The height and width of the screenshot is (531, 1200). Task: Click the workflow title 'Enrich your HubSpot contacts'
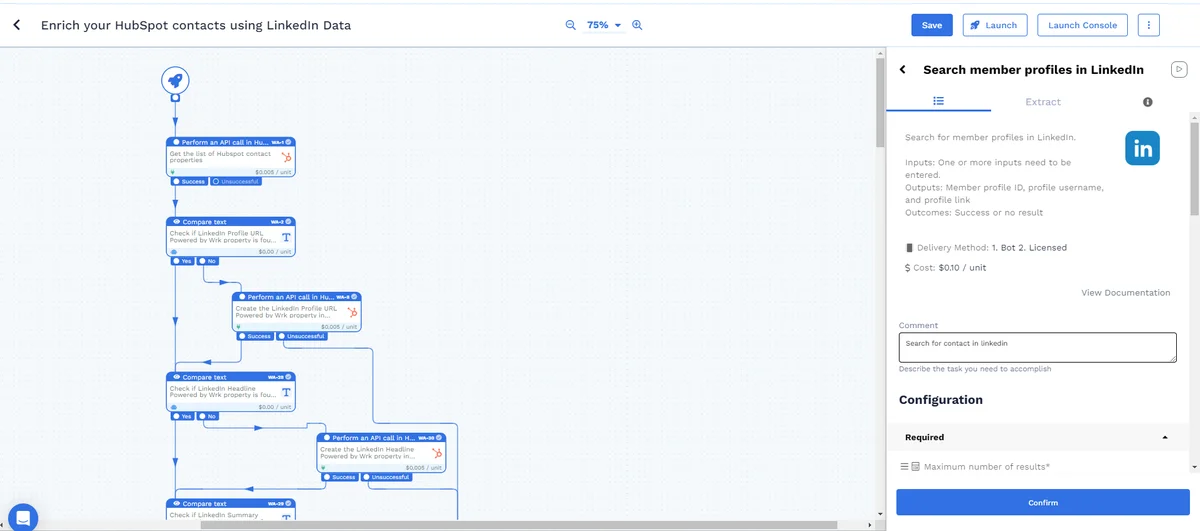click(x=196, y=25)
